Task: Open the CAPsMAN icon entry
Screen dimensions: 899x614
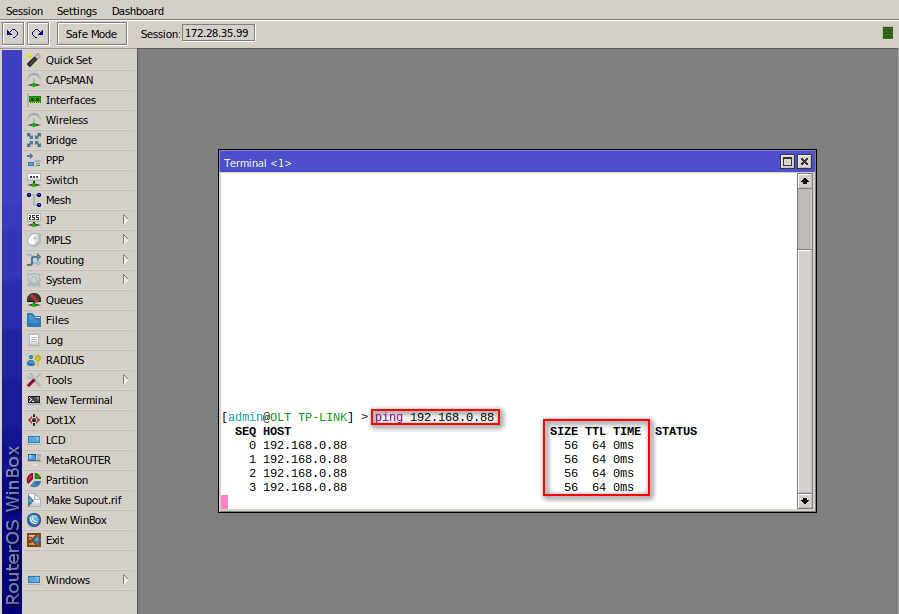Action: [34, 80]
